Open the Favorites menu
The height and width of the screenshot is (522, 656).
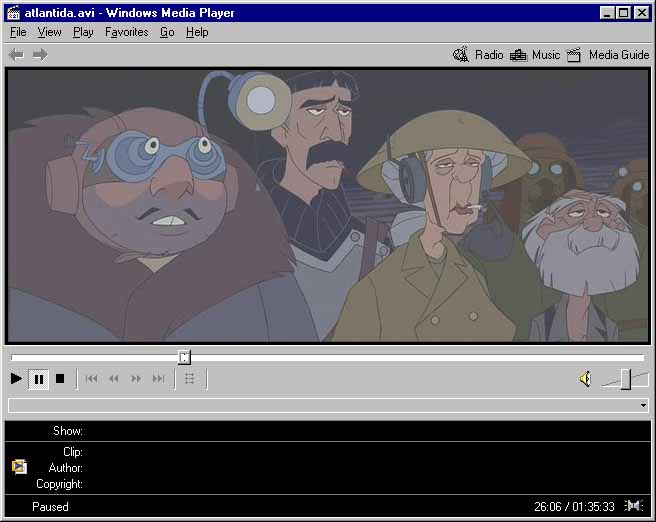click(x=126, y=32)
